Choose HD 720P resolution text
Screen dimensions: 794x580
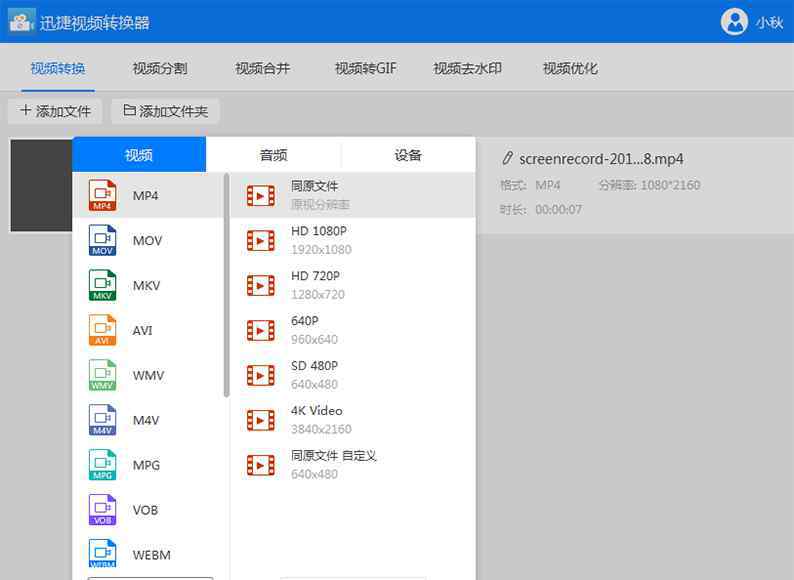[x=315, y=276]
